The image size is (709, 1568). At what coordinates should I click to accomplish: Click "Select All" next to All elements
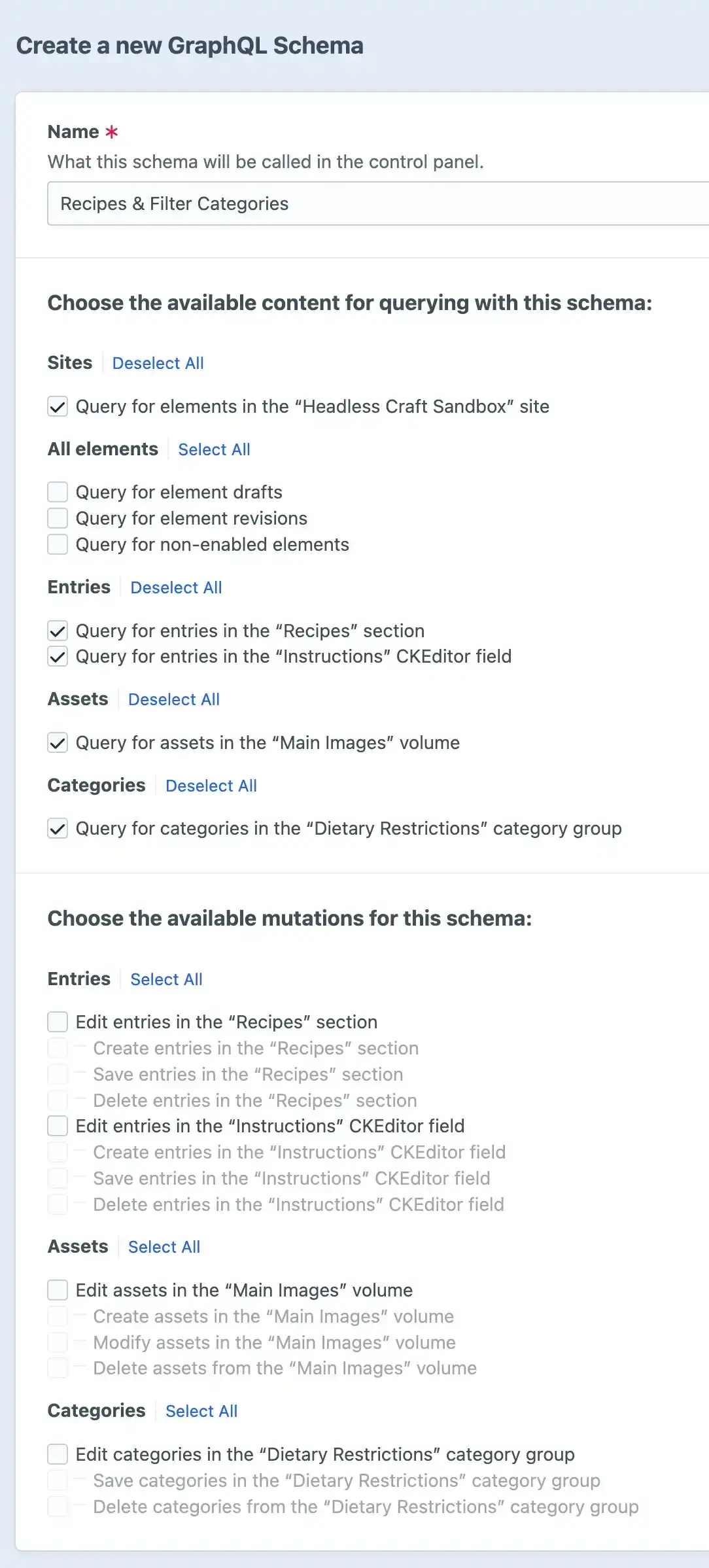tap(215, 449)
